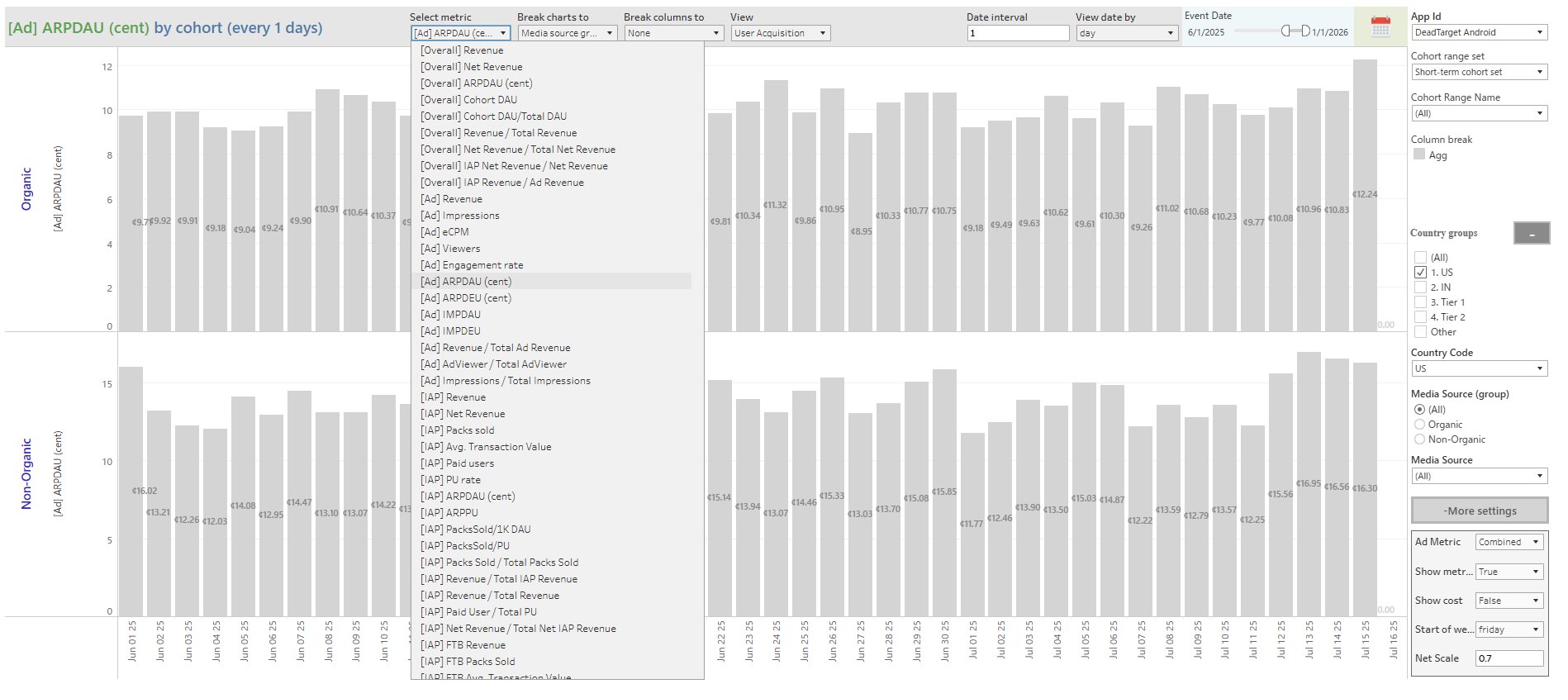Click the Select metric dropdown box

click(x=461, y=33)
